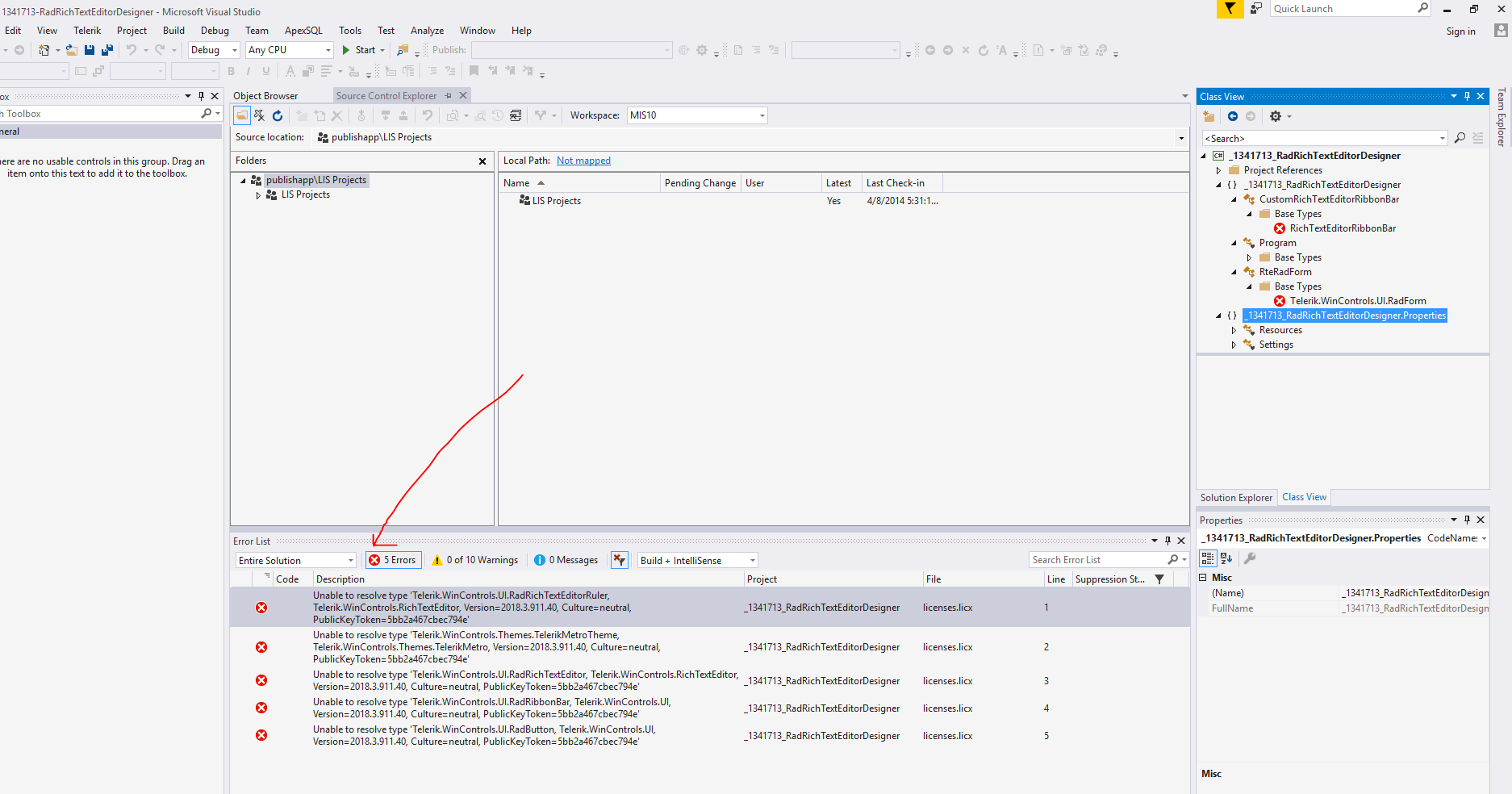The image size is (1512, 794).
Task: Click the Not mapped local path link
Action: [x=583, y=161]
